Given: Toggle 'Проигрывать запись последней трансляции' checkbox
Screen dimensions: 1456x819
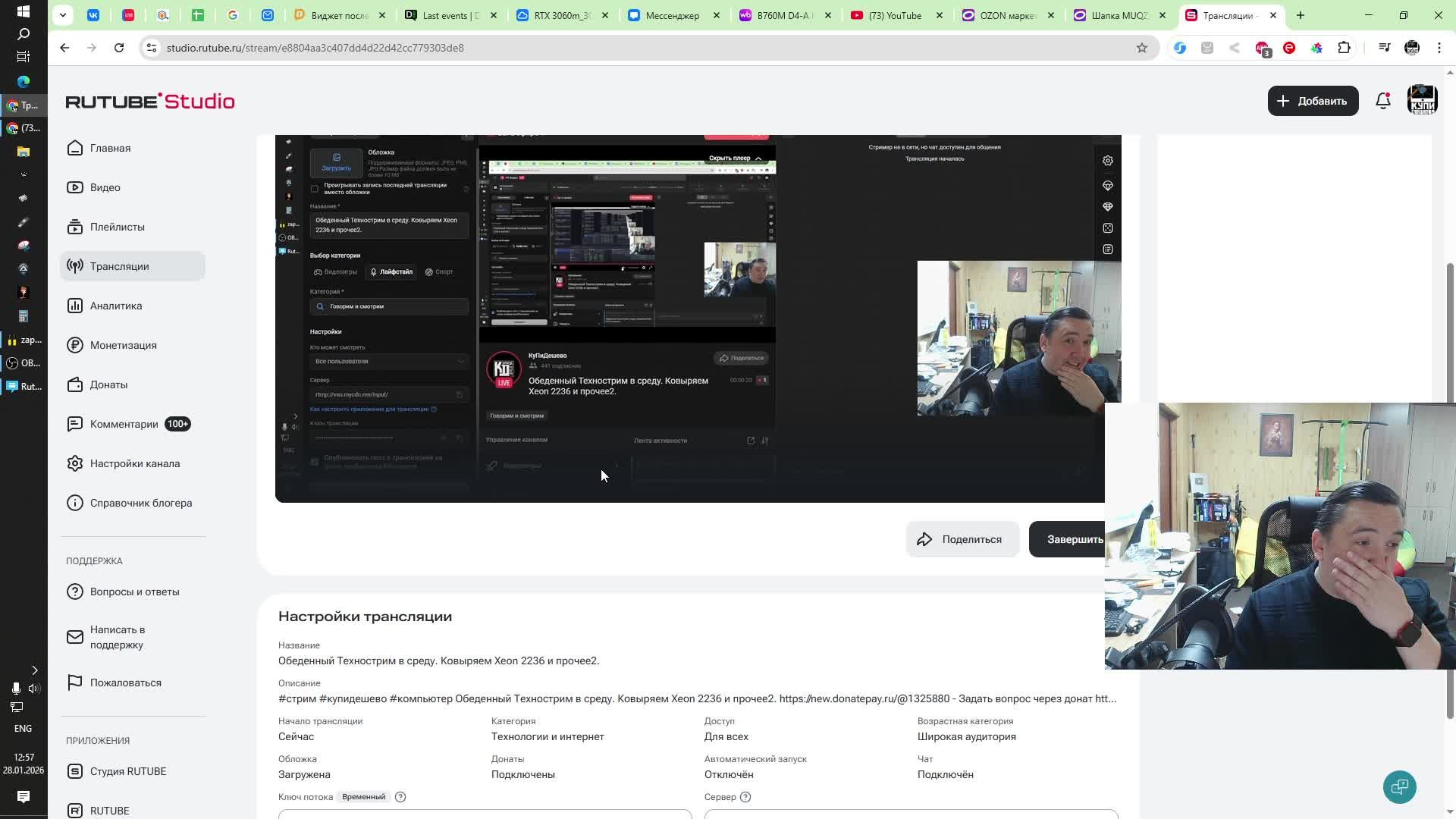Looking at the screenshot, I should [x=315, y=189].
